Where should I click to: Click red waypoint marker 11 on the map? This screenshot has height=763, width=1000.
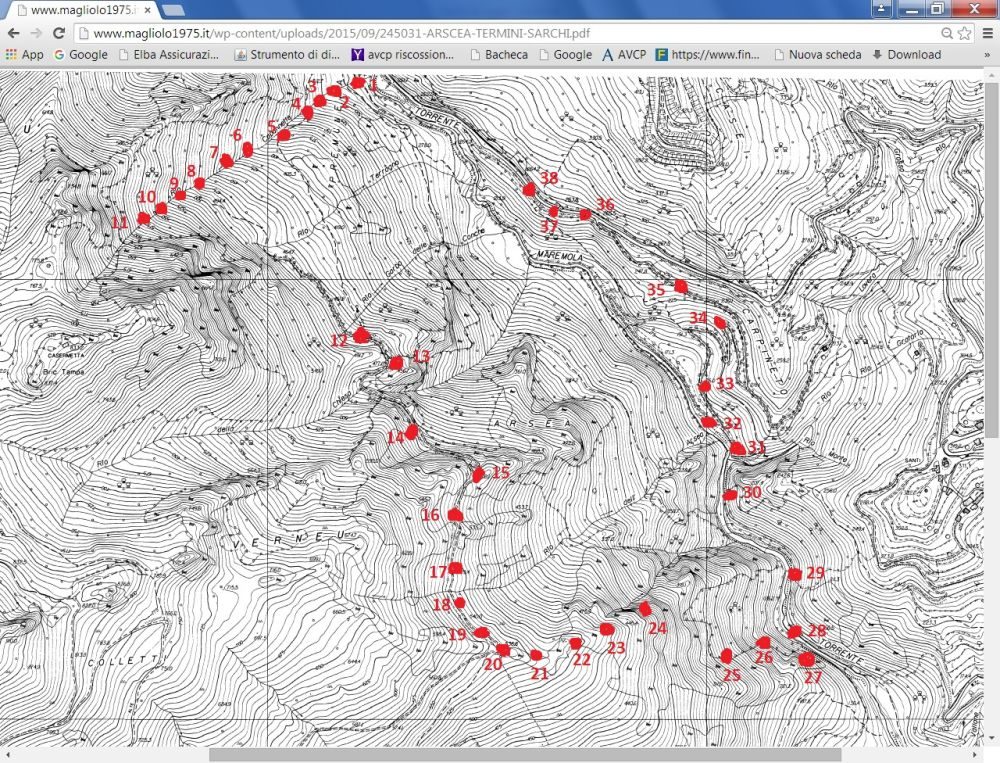143,218
